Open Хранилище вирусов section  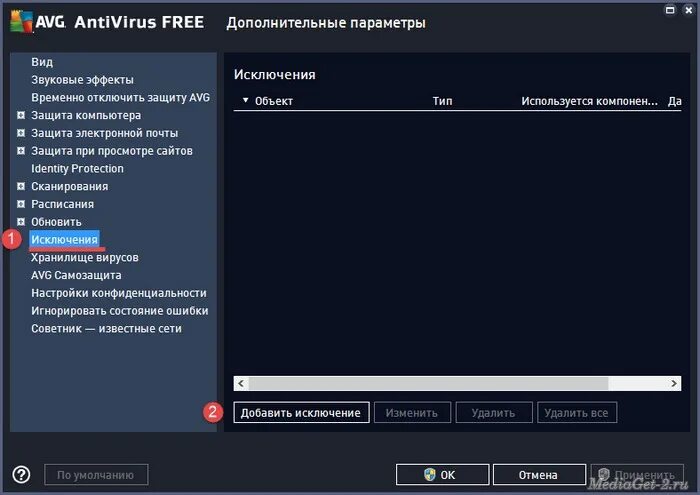pyautogui.click(x=85, y=258)
